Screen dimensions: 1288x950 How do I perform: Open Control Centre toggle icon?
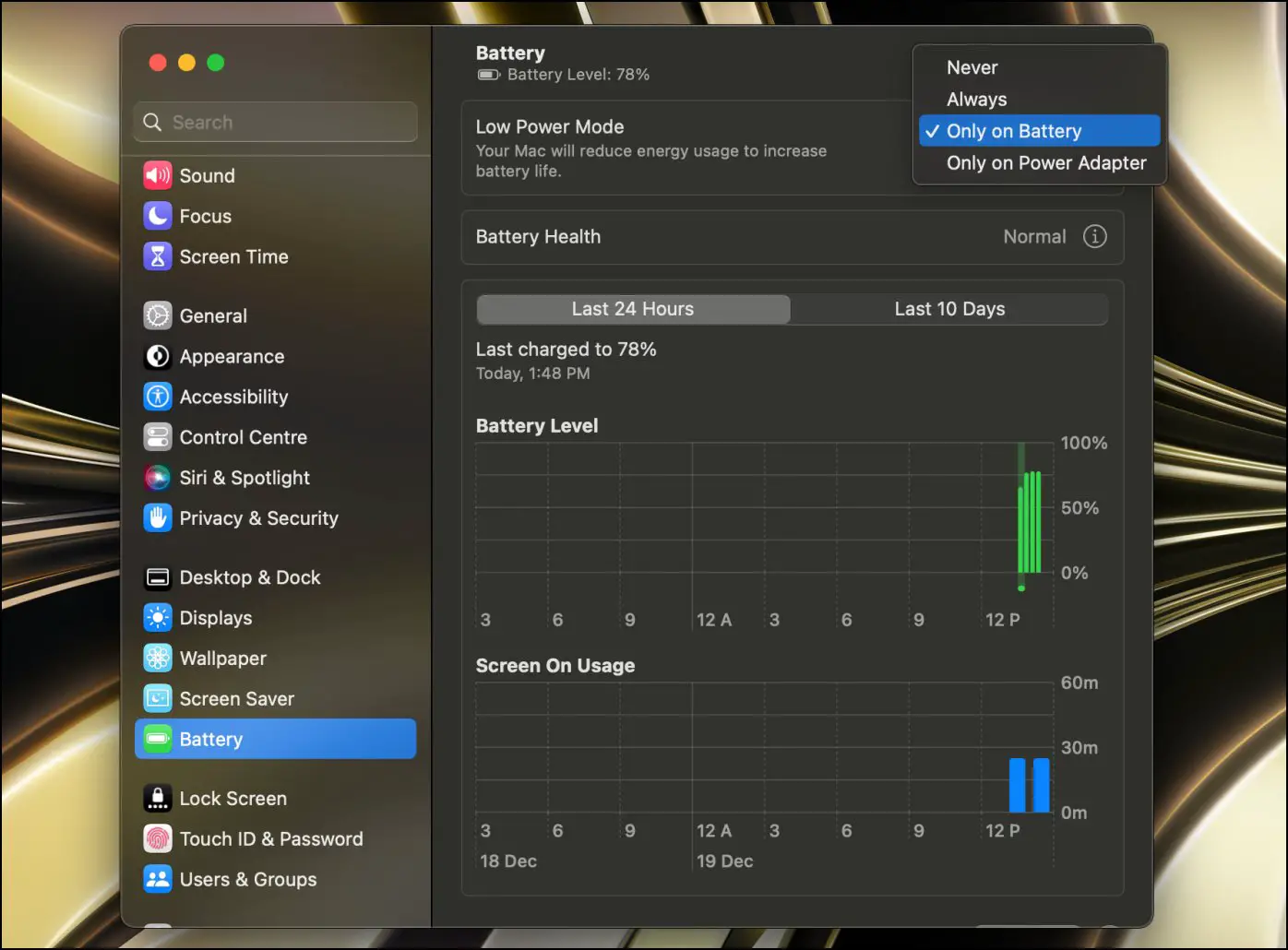pos(158,437)
